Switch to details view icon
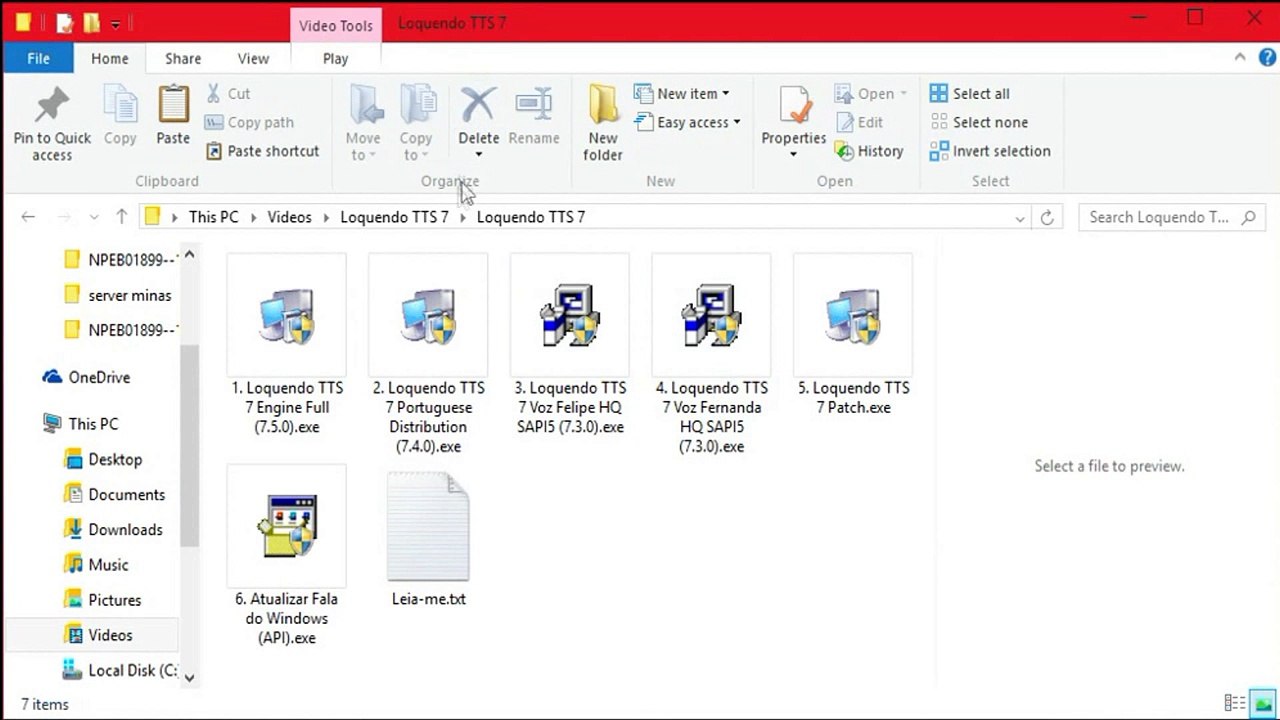The width and height of the screenshot is (1280, 720). tap(1235, 703)
